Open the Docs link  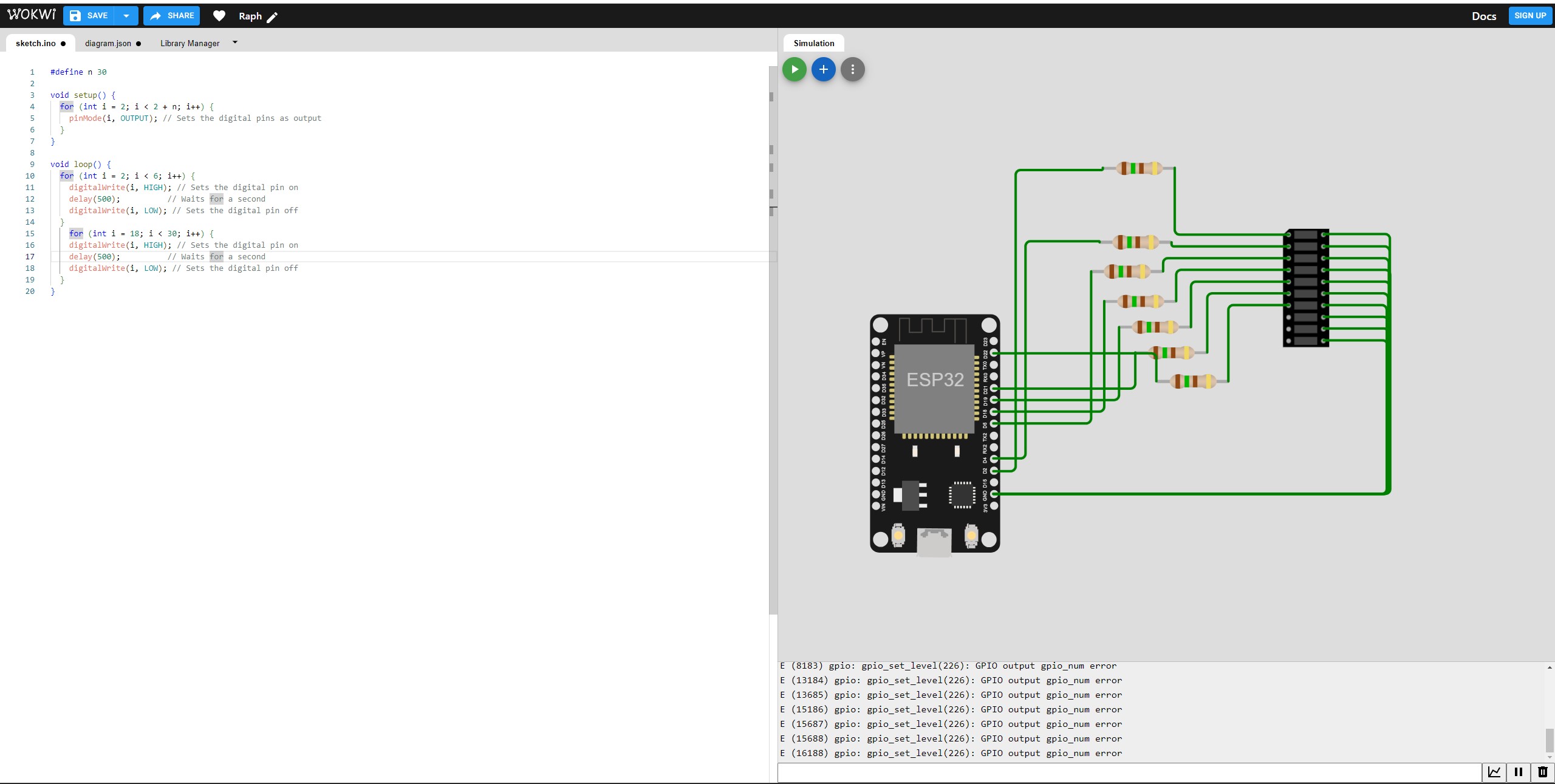coord(1483,16)
